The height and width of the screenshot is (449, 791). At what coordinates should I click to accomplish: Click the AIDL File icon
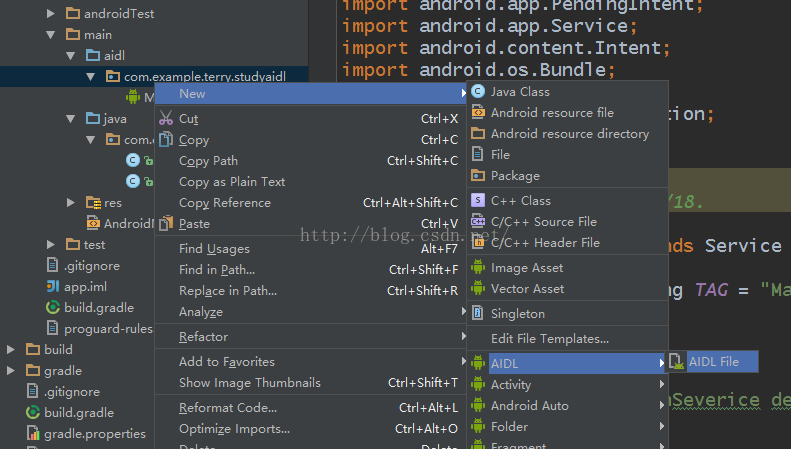tap(676, 361)
